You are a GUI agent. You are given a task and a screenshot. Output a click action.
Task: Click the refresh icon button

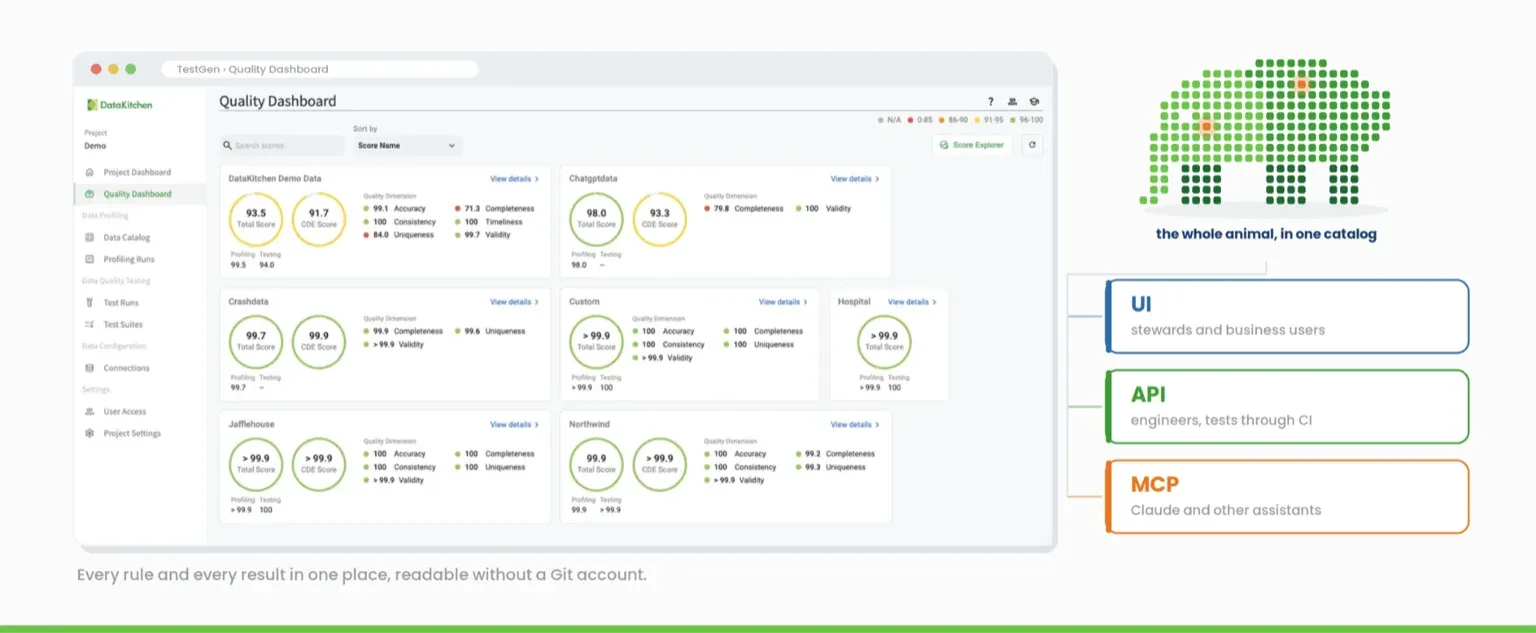1033,145
